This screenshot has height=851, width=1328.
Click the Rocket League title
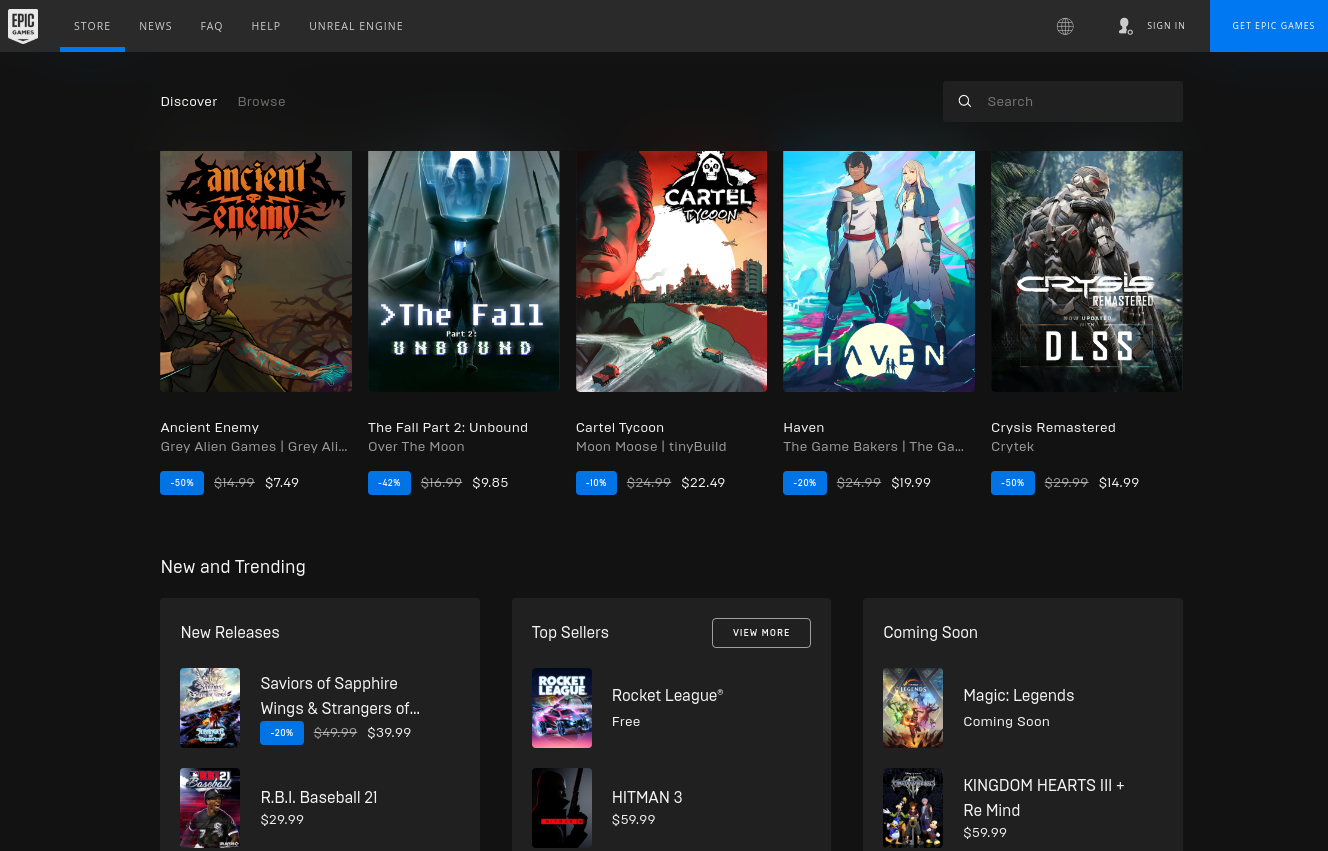667,695
